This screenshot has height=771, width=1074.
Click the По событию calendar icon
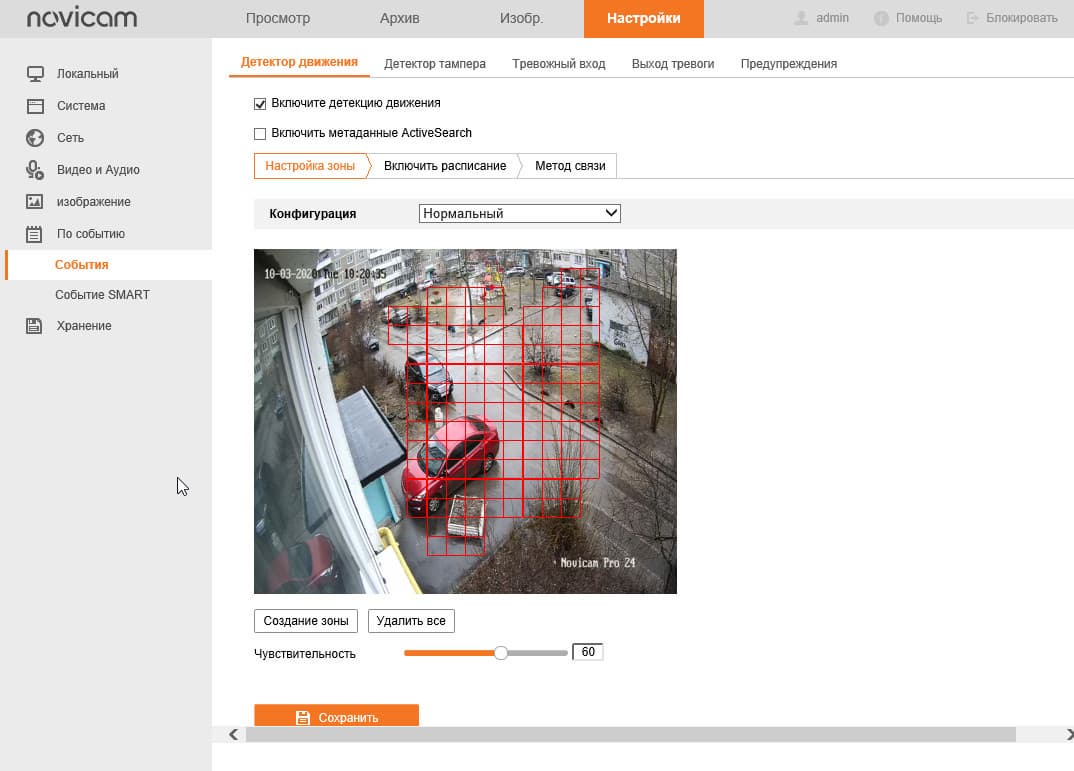coord(34,234)
